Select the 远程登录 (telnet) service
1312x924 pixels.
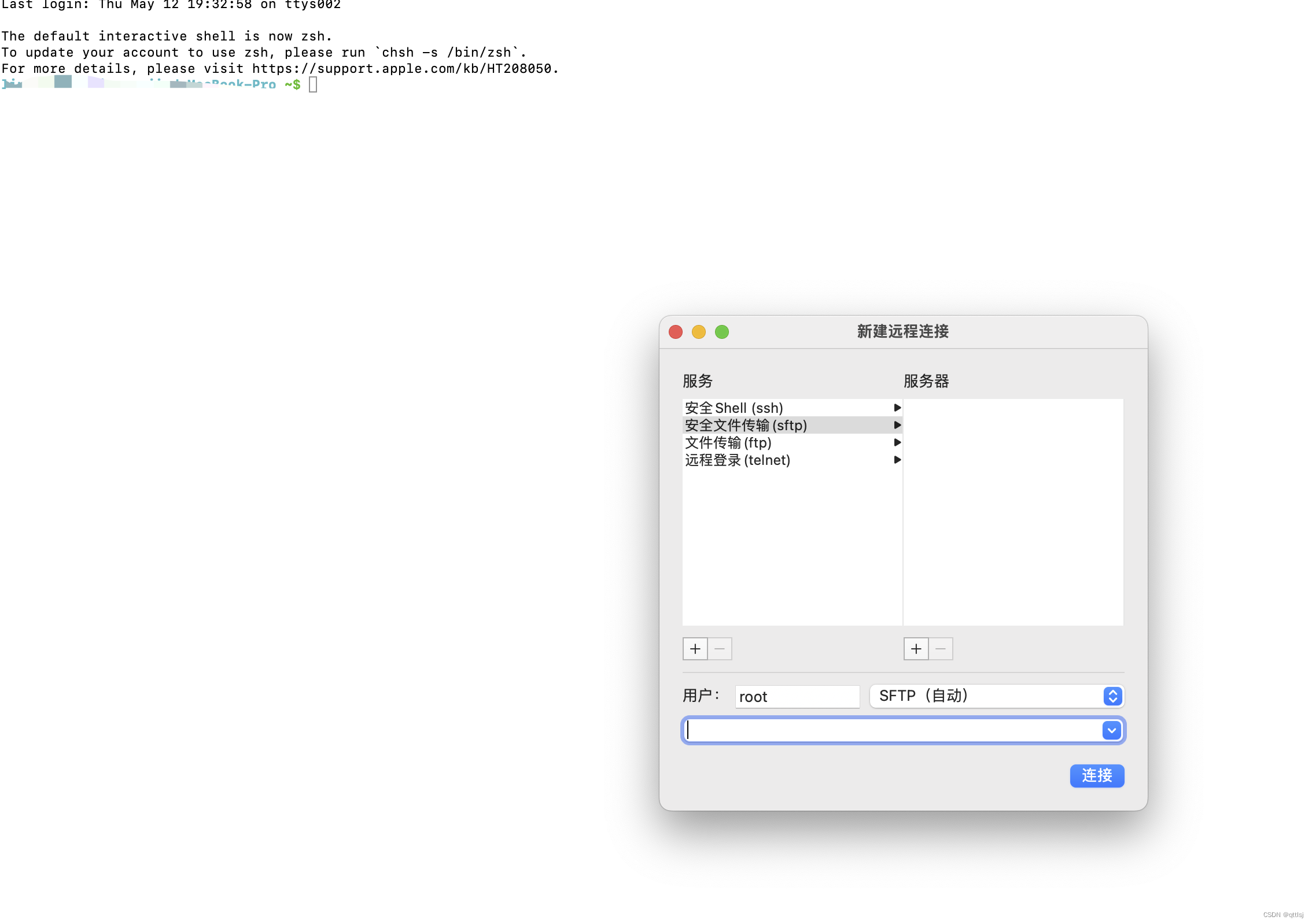coord(737,460)
